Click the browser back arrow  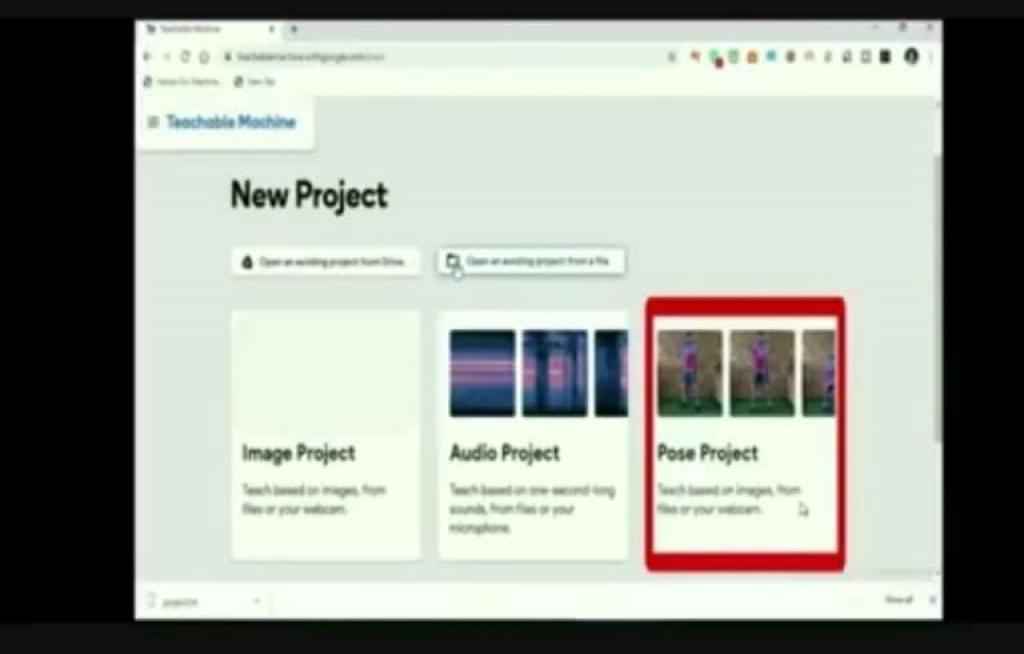point(148,57)
